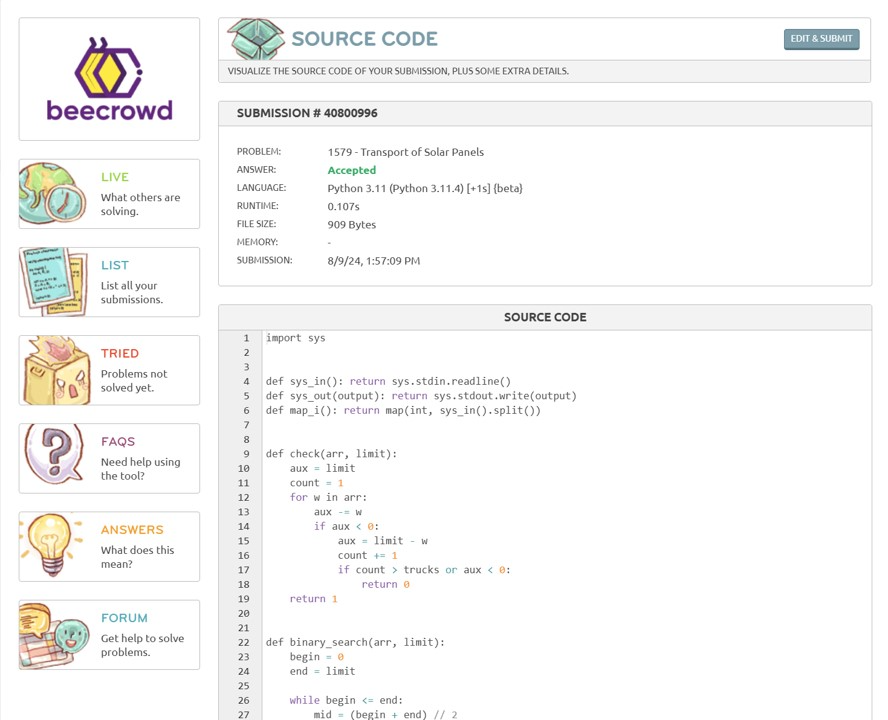Click problem name Transport of Solar Panels

tap(405, 152)
